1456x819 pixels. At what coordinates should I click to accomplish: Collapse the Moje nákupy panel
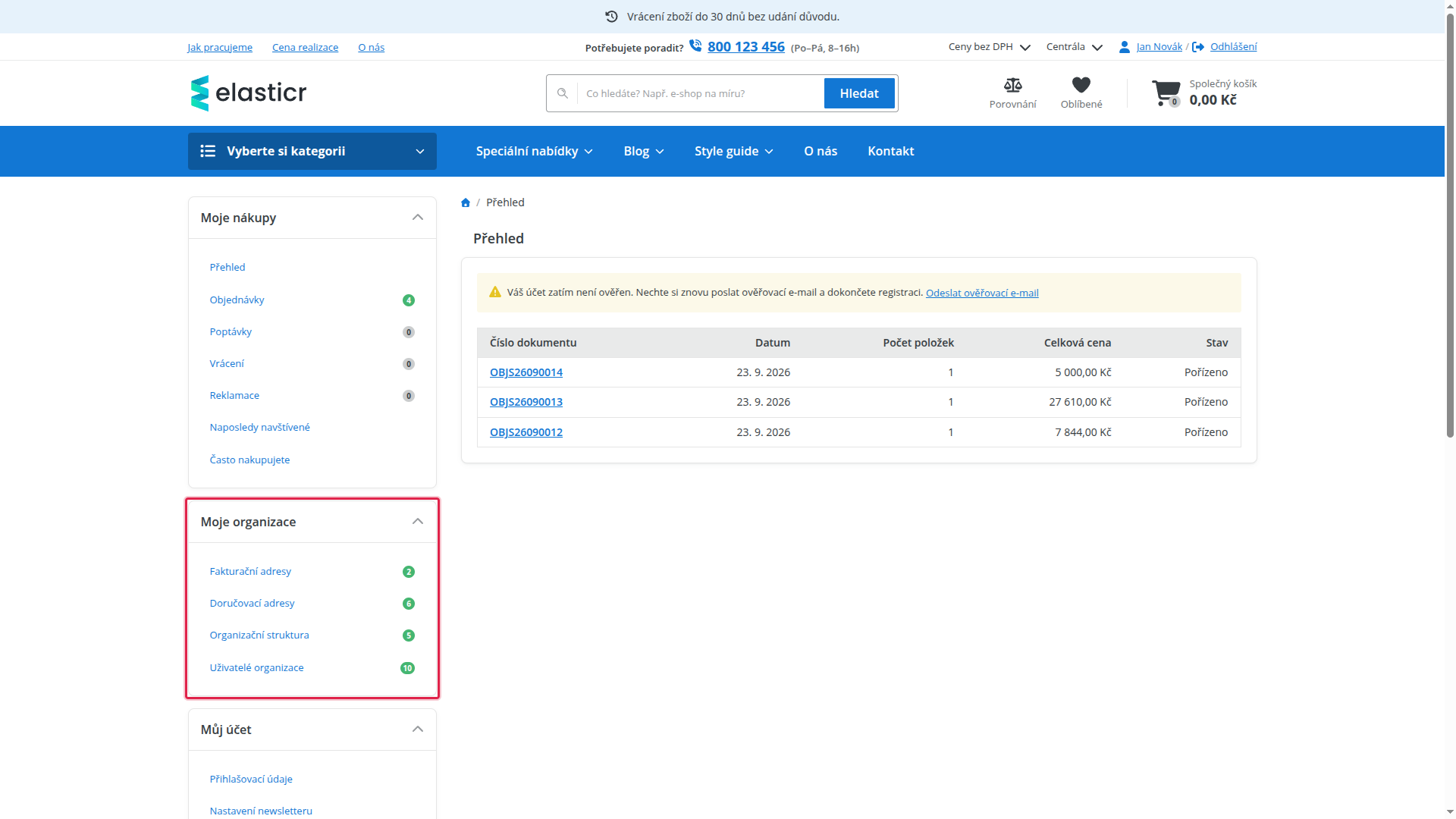pyautogui.click(x=418, y=218)
